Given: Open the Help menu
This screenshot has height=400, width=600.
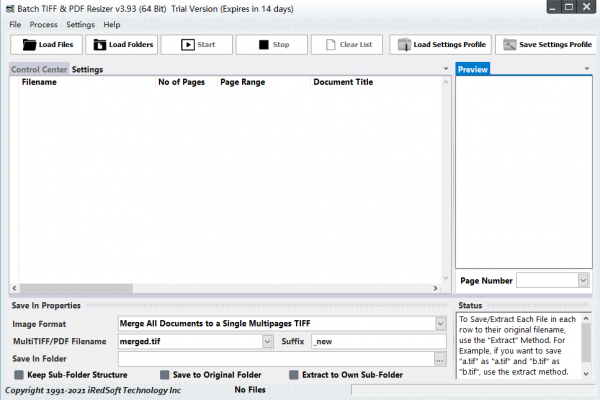Looking at the screenshot, I should (112, 24).
